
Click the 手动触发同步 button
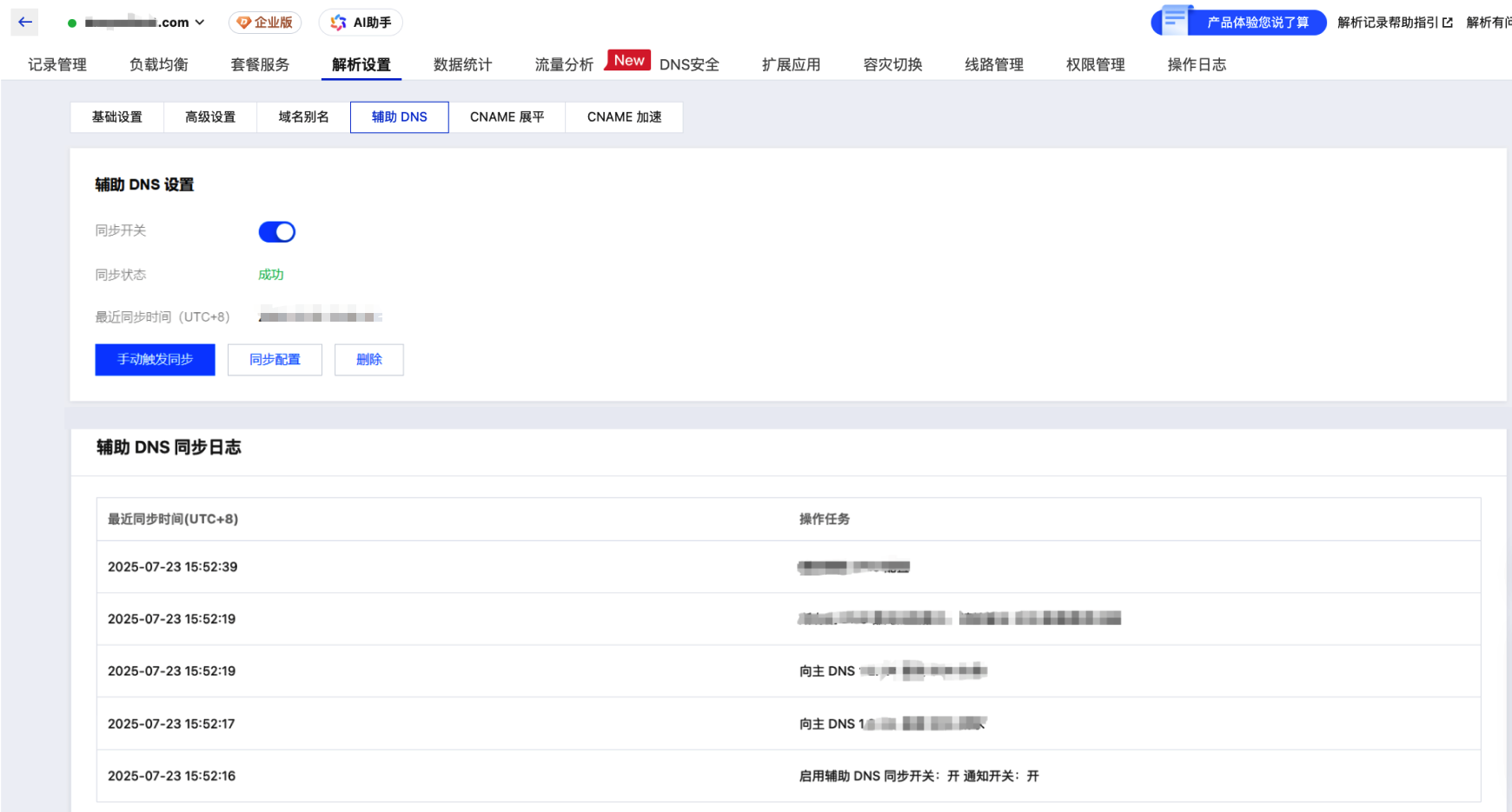tap(155, 360)
